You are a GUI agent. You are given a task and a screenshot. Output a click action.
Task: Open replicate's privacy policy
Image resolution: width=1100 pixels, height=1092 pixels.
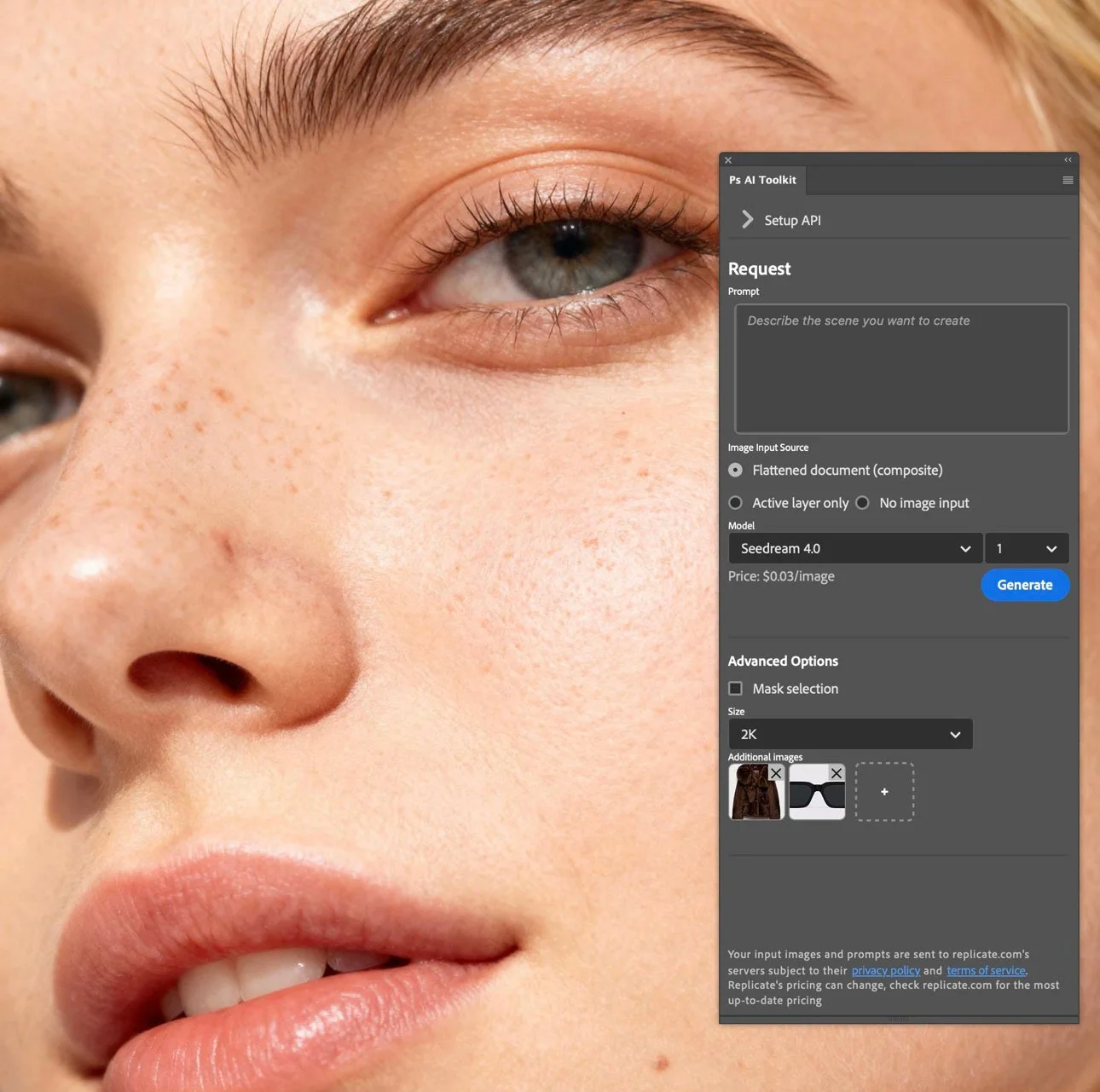tap(885, 970)
